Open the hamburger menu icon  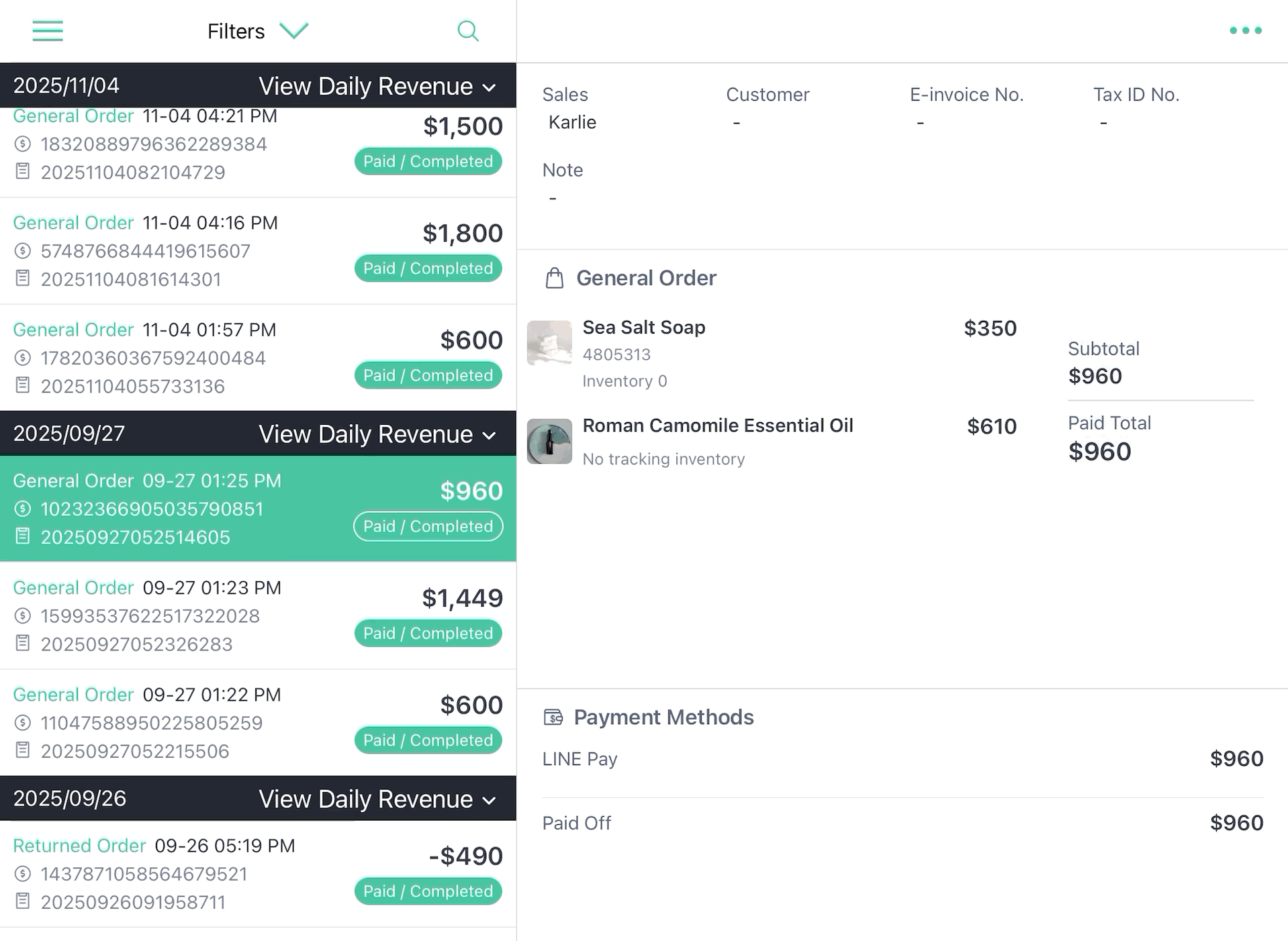tap(48, 31)
